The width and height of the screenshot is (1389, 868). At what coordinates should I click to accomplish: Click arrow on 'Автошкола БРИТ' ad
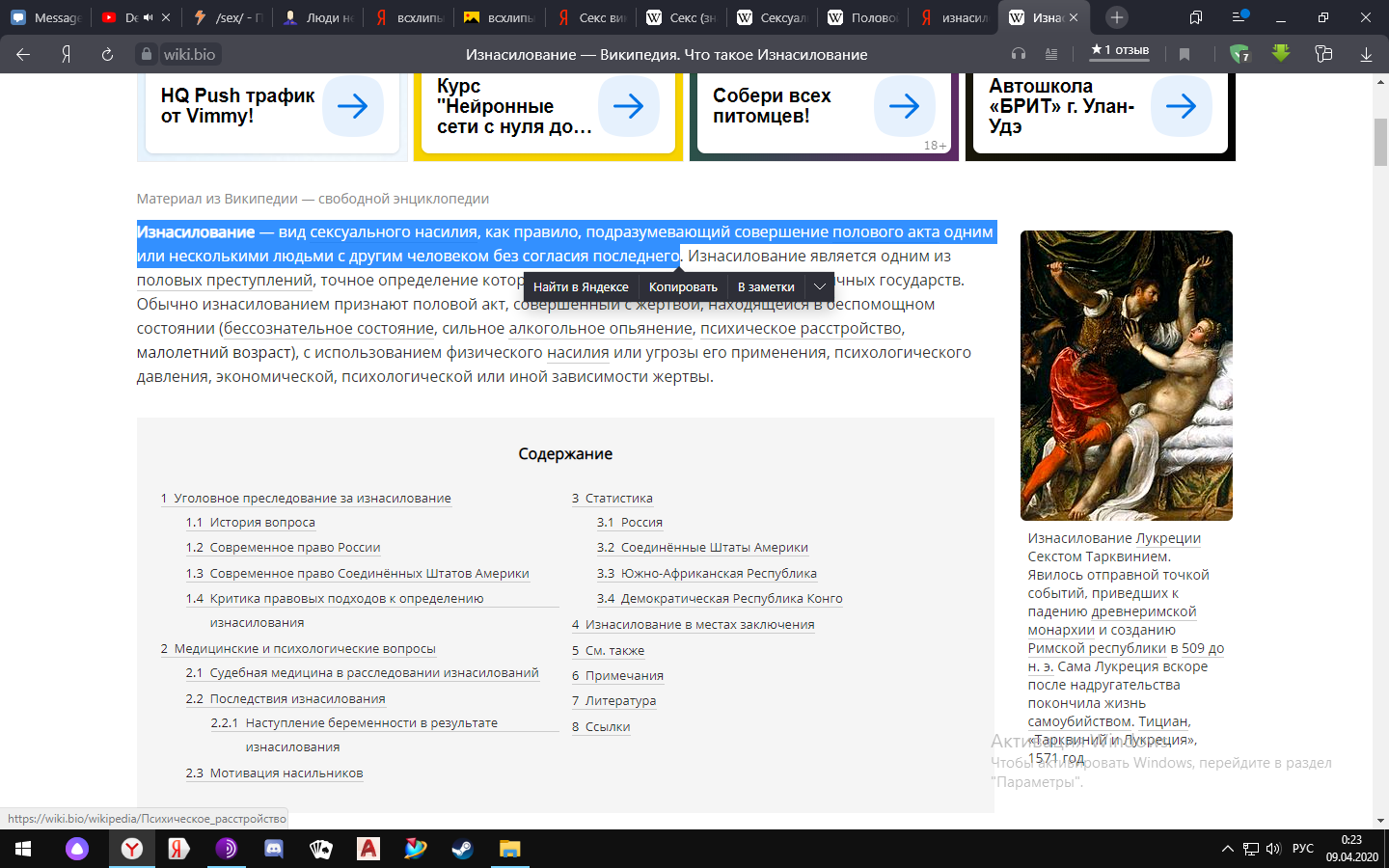pyautogui.click(x=1181, y=106)
